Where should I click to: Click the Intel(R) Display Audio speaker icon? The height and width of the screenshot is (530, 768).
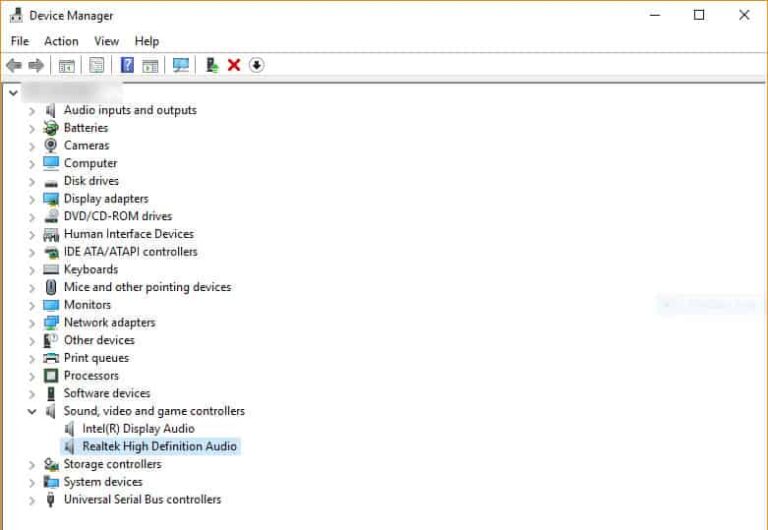(x=70, y=429)
